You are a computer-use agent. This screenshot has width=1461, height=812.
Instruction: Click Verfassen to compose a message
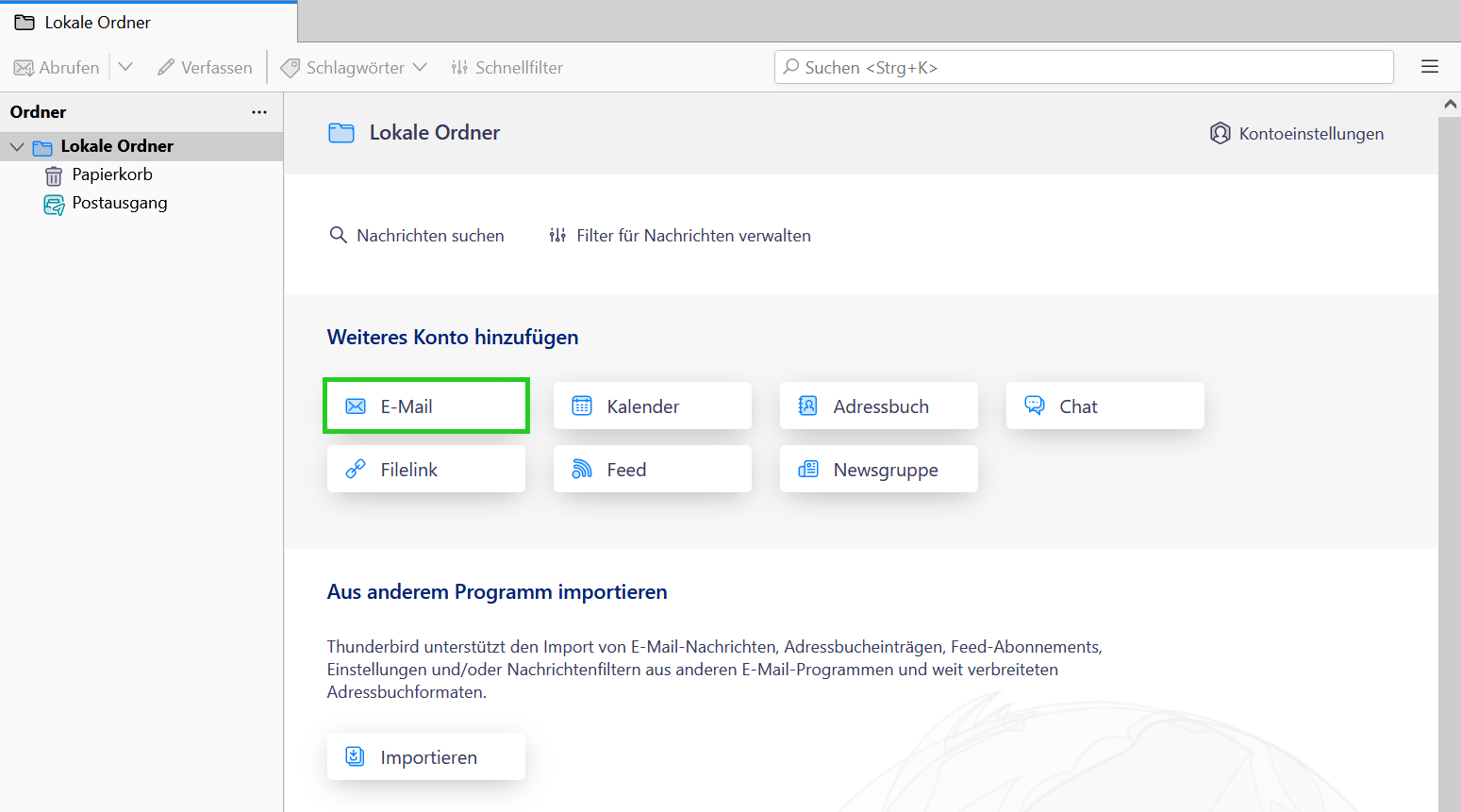tap(205, 68)
